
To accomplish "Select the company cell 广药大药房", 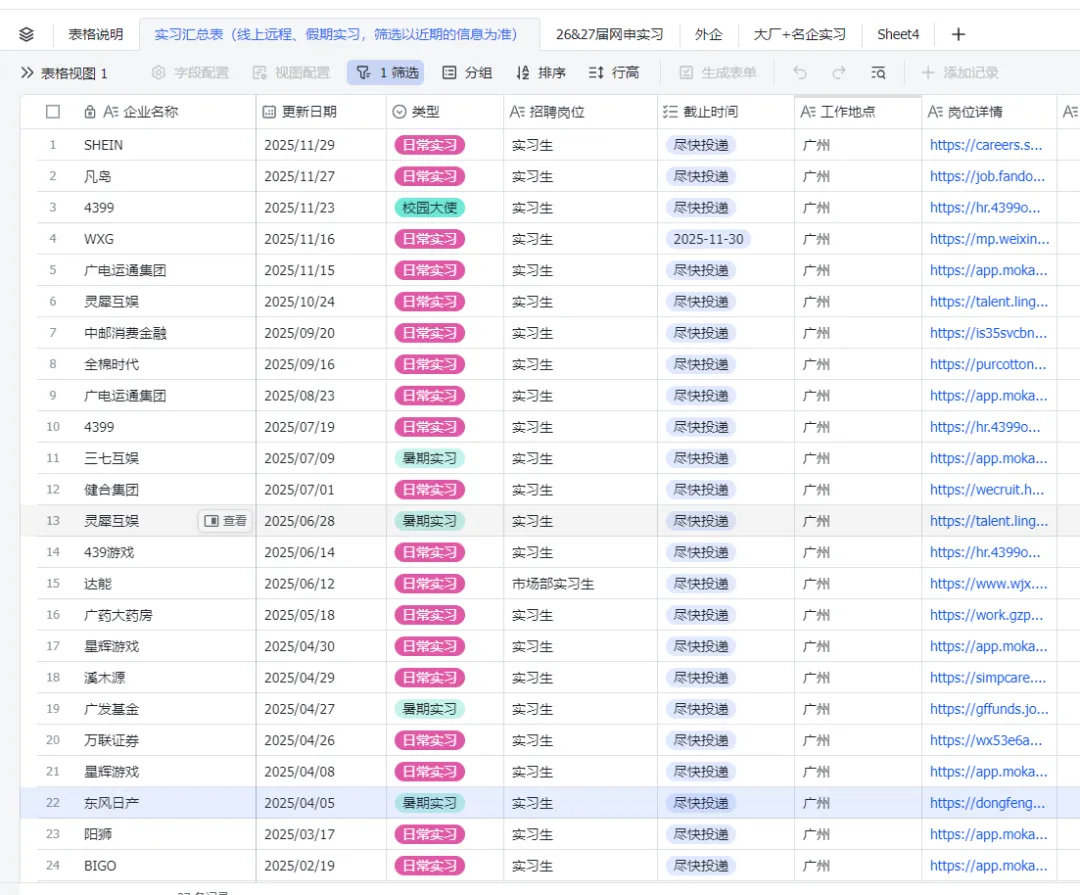I will point(146,615).
